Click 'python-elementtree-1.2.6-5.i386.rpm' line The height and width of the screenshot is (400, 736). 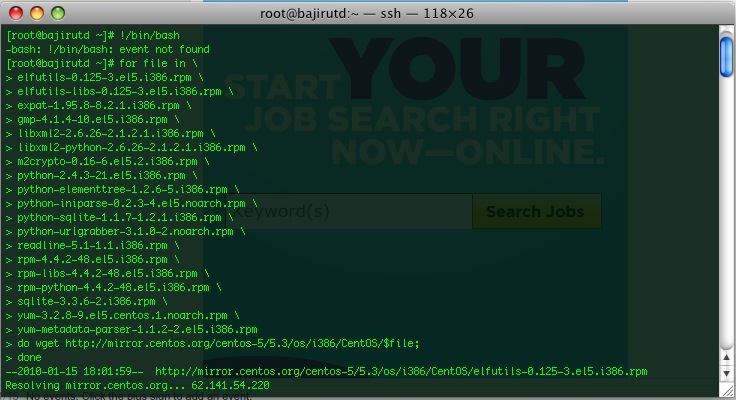pos(123,189)
